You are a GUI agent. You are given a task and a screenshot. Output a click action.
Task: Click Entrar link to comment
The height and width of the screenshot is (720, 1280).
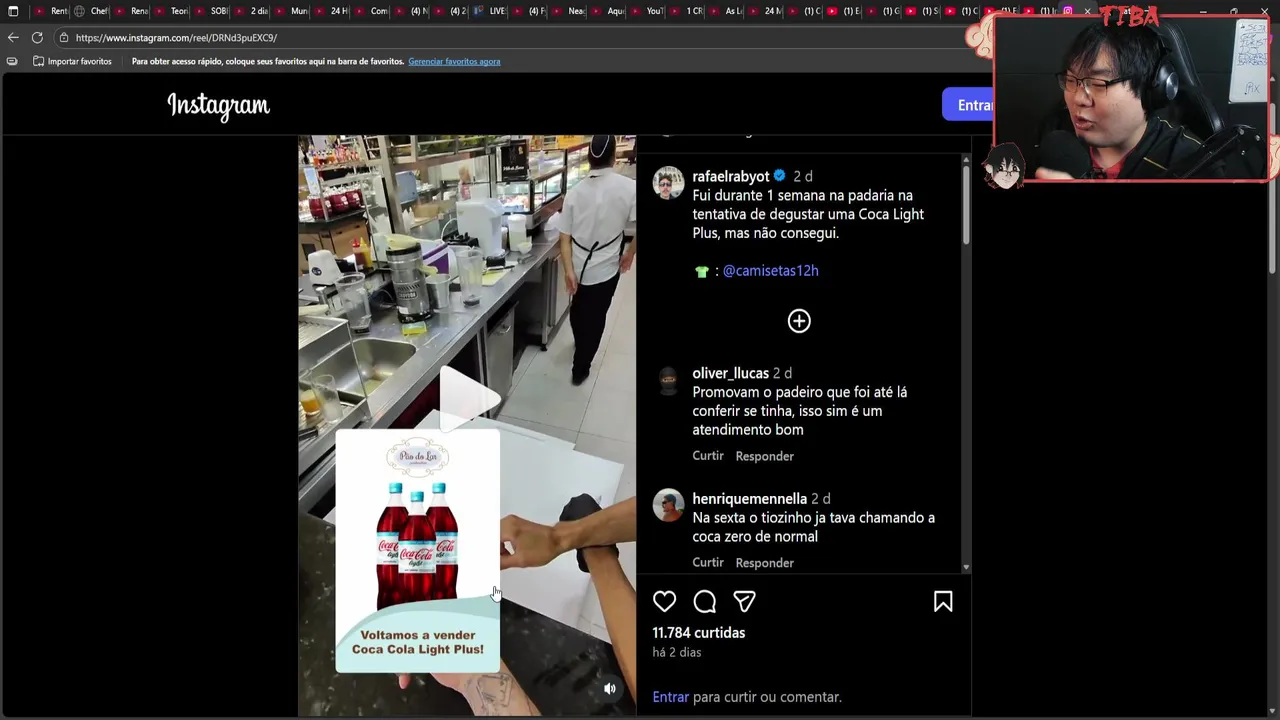point(670,697)
